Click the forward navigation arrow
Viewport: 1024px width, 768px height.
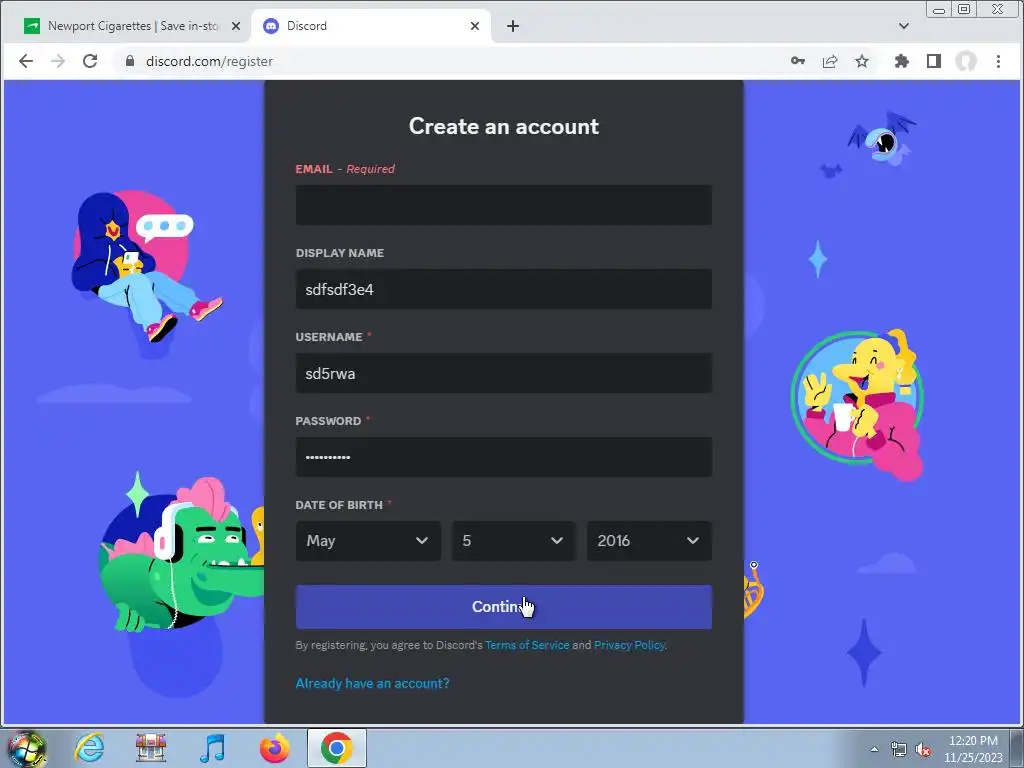(58, 61)
